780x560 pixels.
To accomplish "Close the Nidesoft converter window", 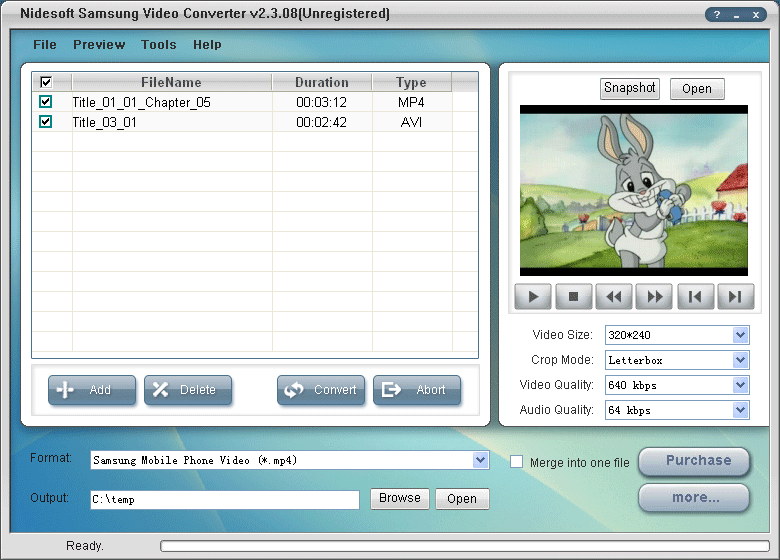I will (756, 14).
